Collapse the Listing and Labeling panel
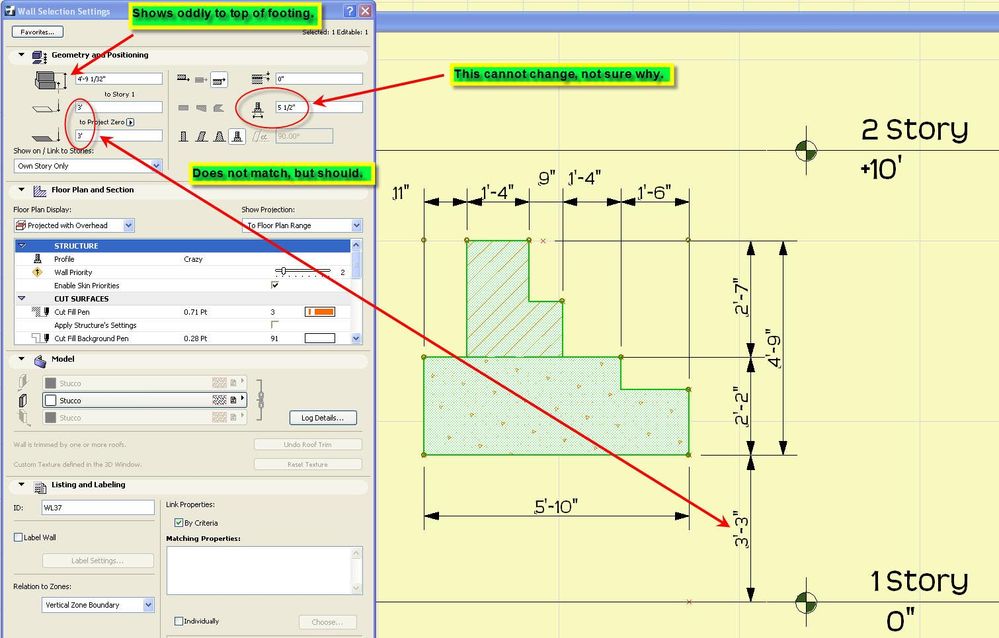Viewport: 999px width, 638px height. coord(21,485)
